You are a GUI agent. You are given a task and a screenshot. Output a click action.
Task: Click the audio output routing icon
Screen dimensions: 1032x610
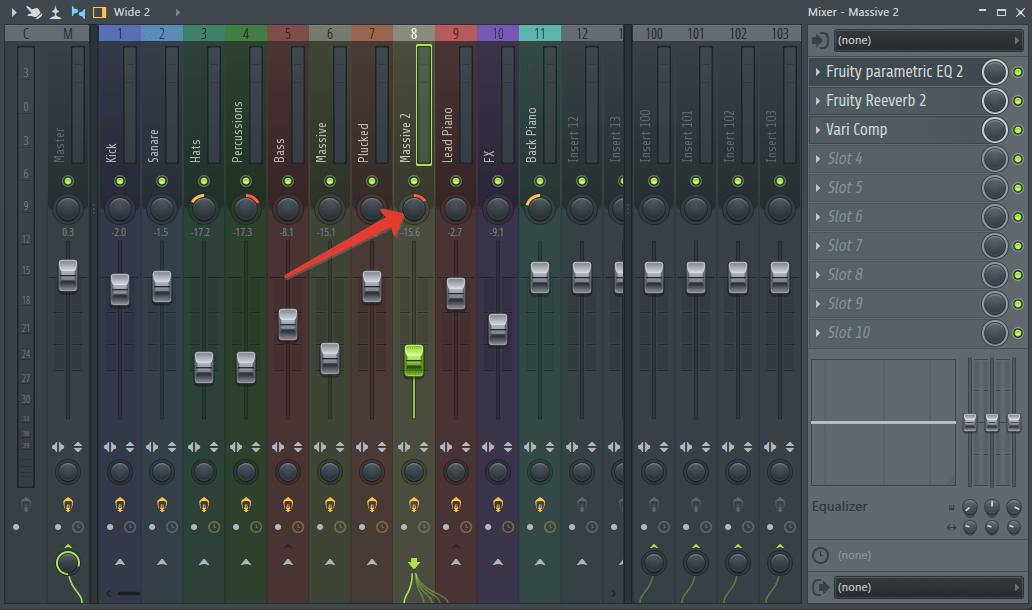821,587
